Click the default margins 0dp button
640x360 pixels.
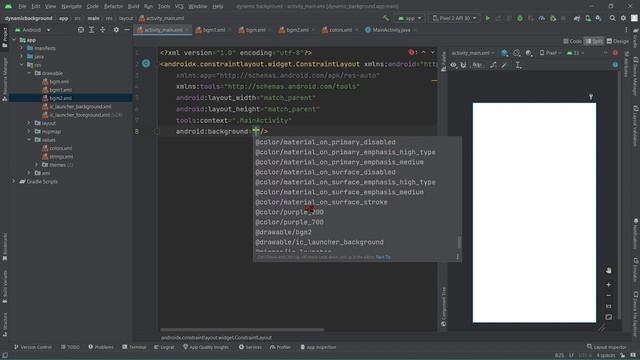tap(476, 65)
